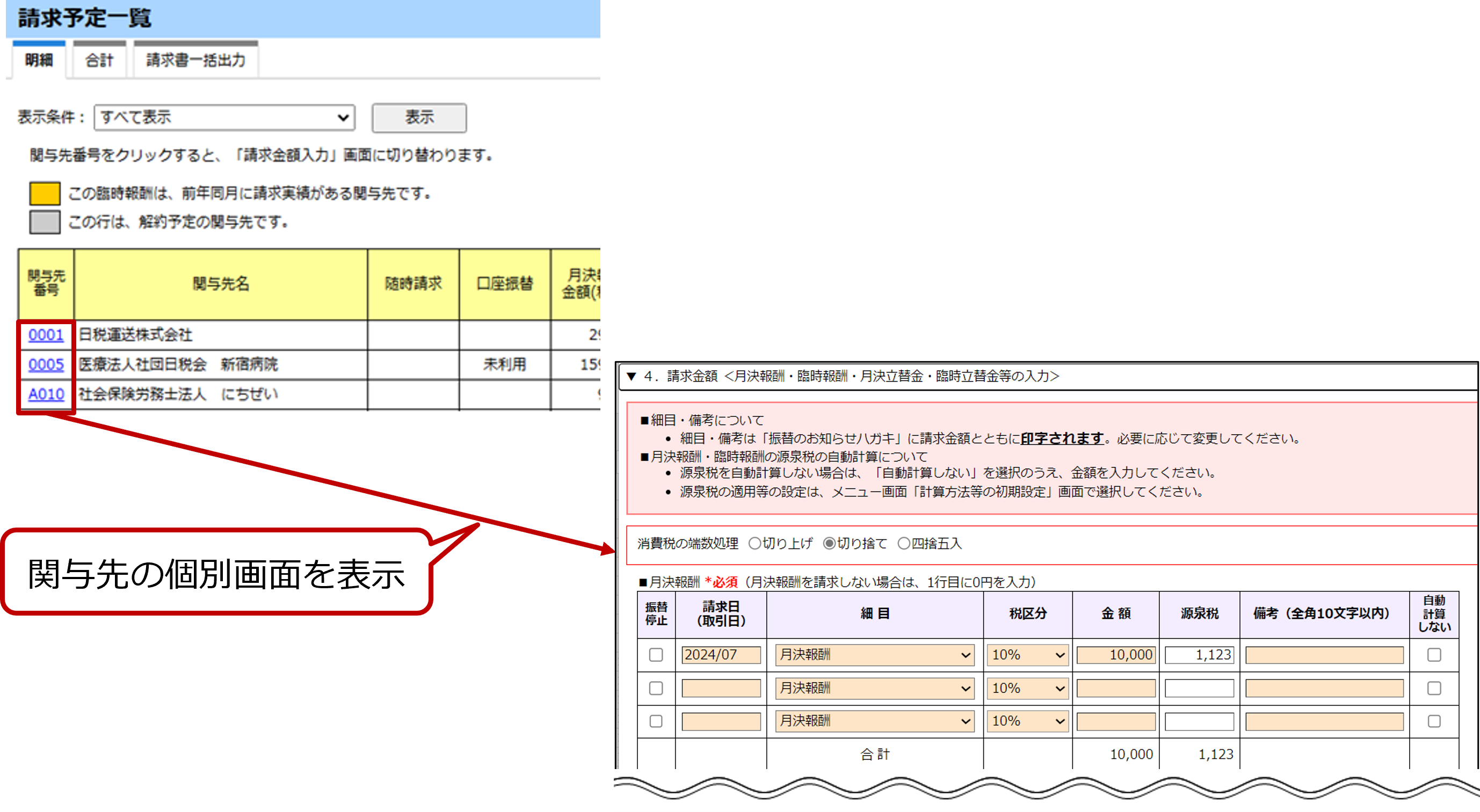1480x812 pixels.
Task: Select 切り捨て rounding radio button
Action: point(829,543)
